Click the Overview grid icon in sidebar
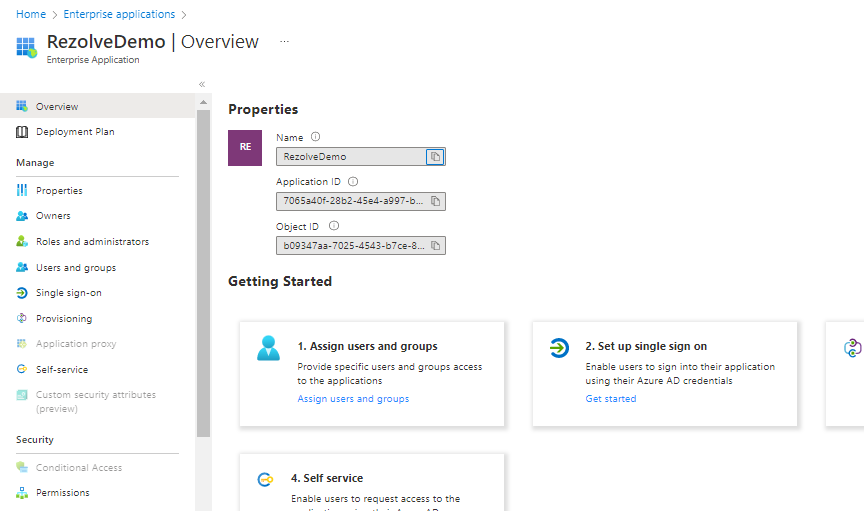Image resolution: width=864 pixels, height=511 pixels. point(21,106)
